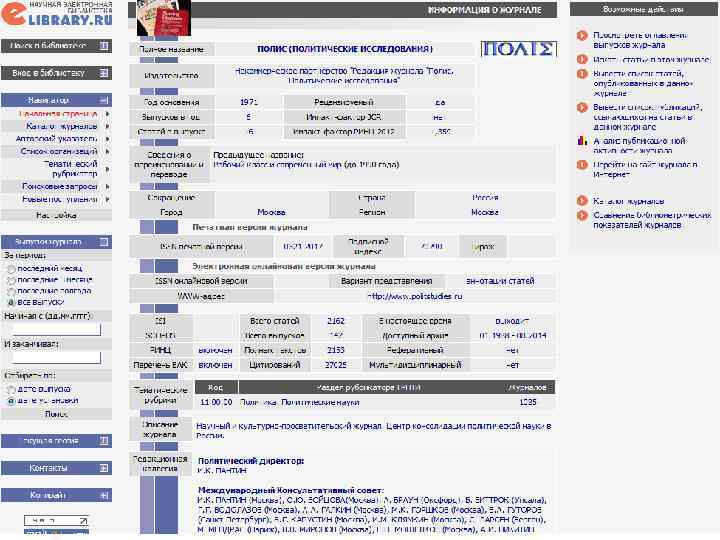
Task: Click journals count '1225' in rubric row
Action: [x=528, y=402]
